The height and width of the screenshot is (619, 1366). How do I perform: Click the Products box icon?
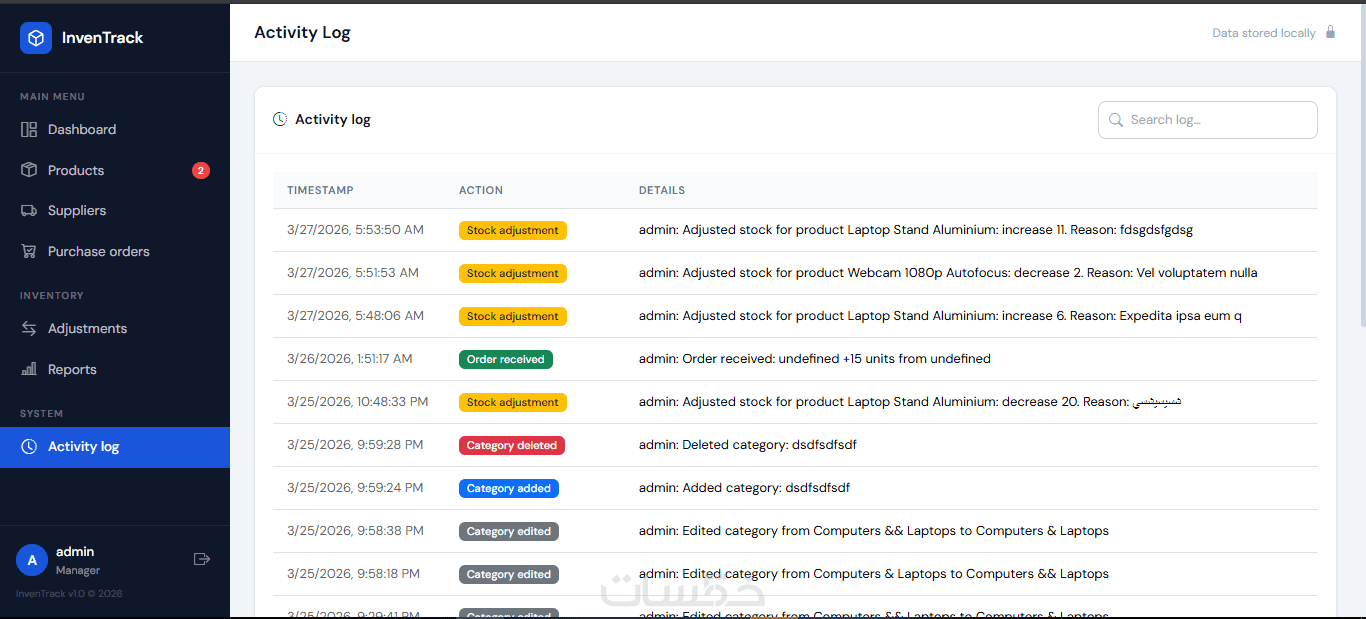pyautogui.click(x=29, y=170)
